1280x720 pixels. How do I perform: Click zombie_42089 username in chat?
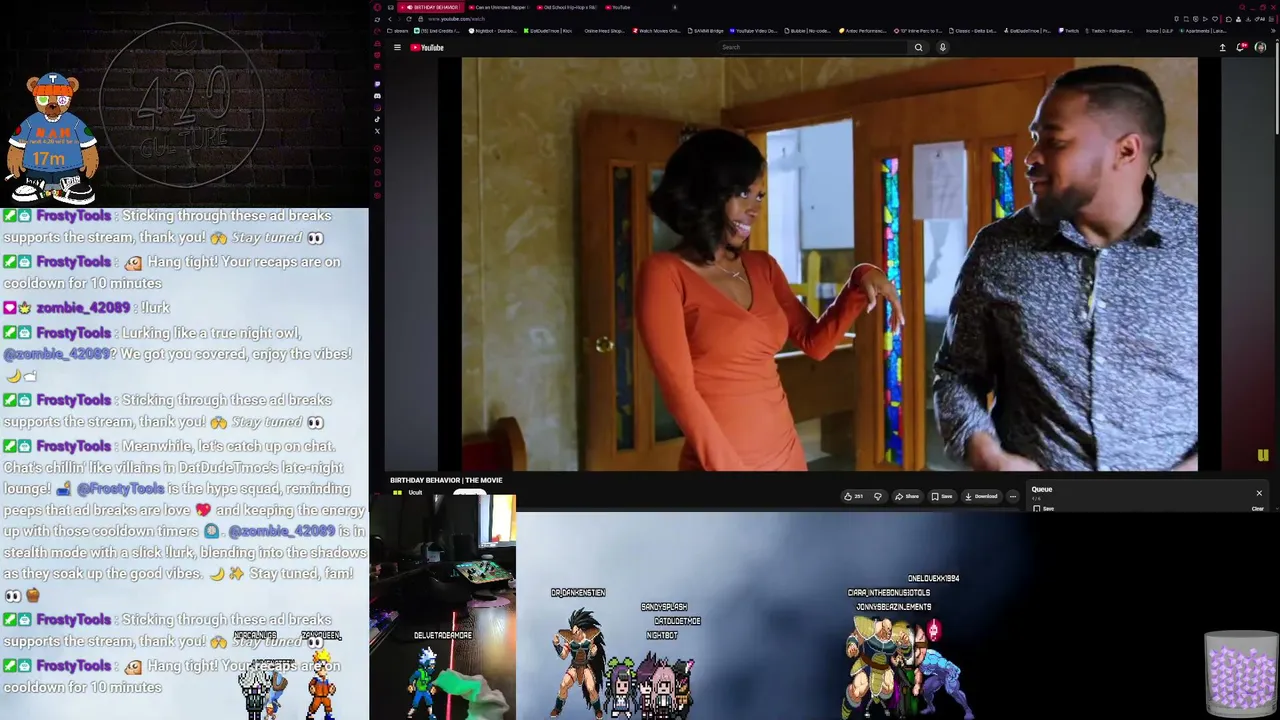tap(83, 308)
